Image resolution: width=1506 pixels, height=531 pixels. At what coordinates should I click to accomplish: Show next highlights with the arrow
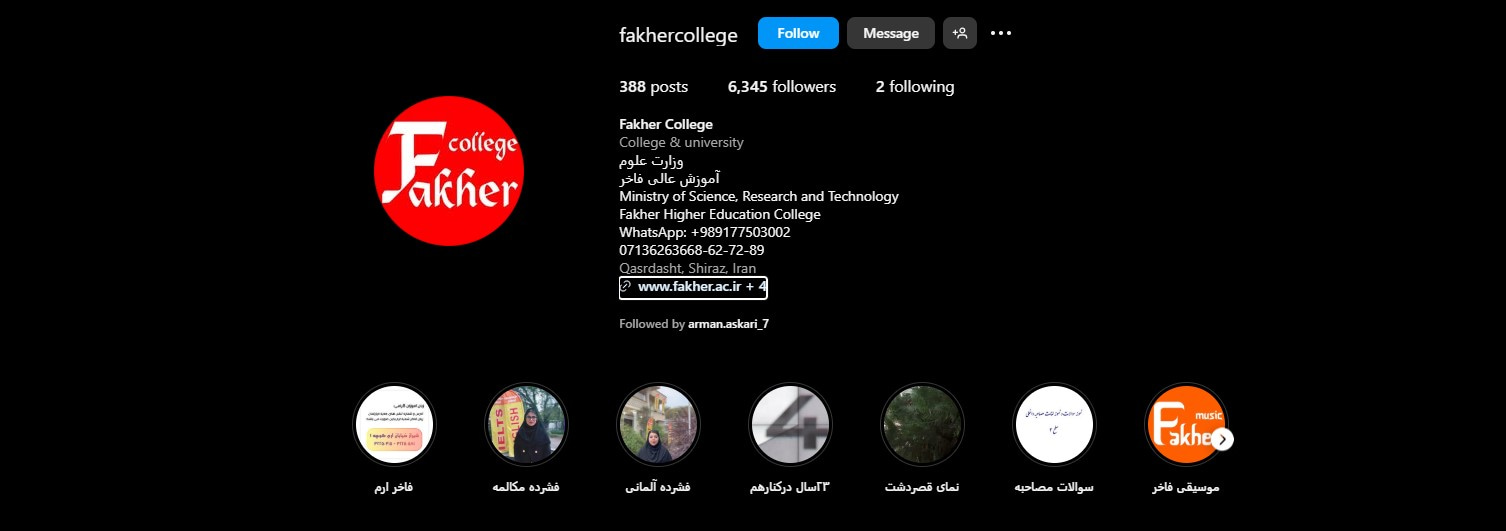(1222, 439)
